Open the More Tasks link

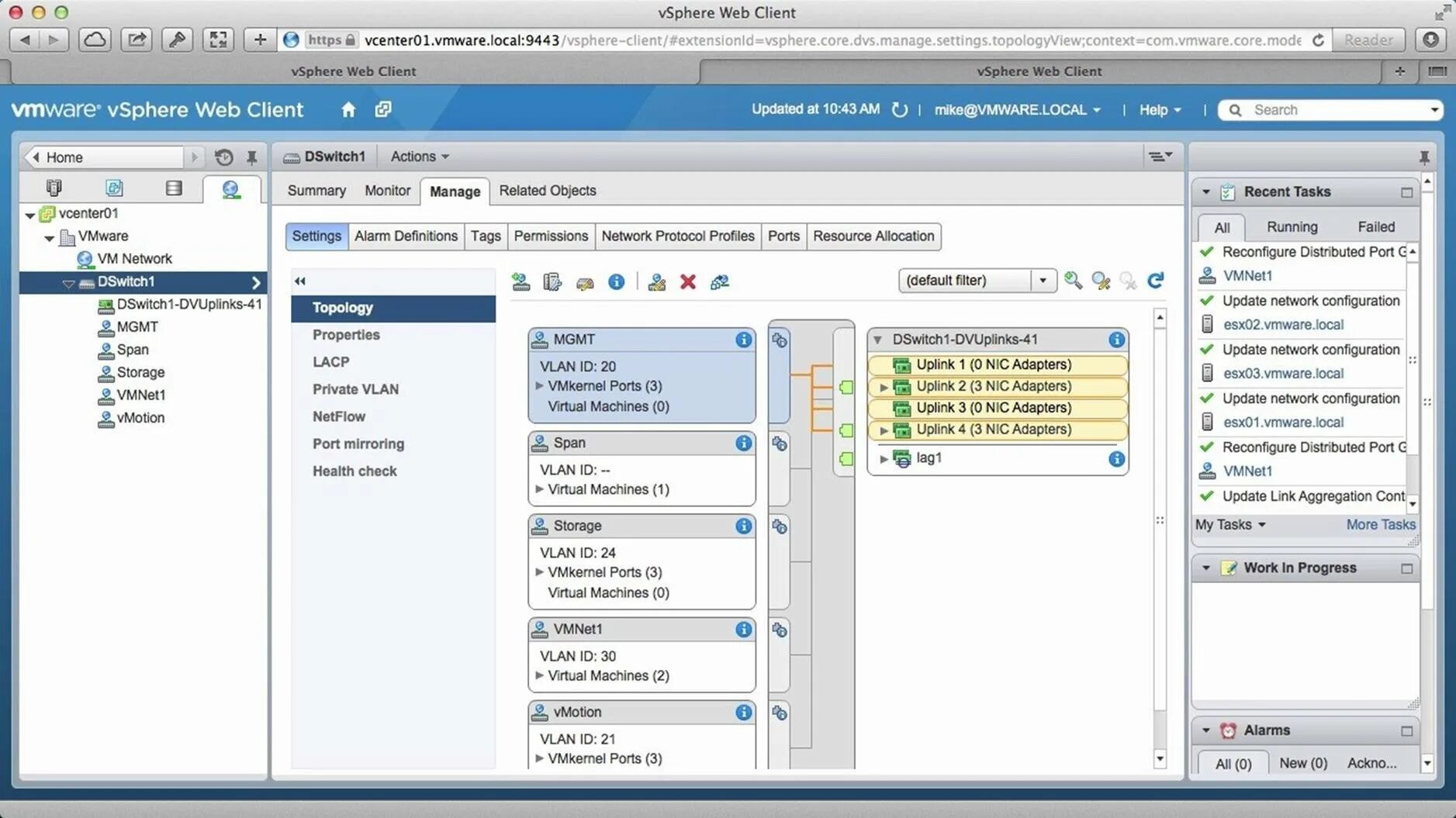[x=1381, y=525]
